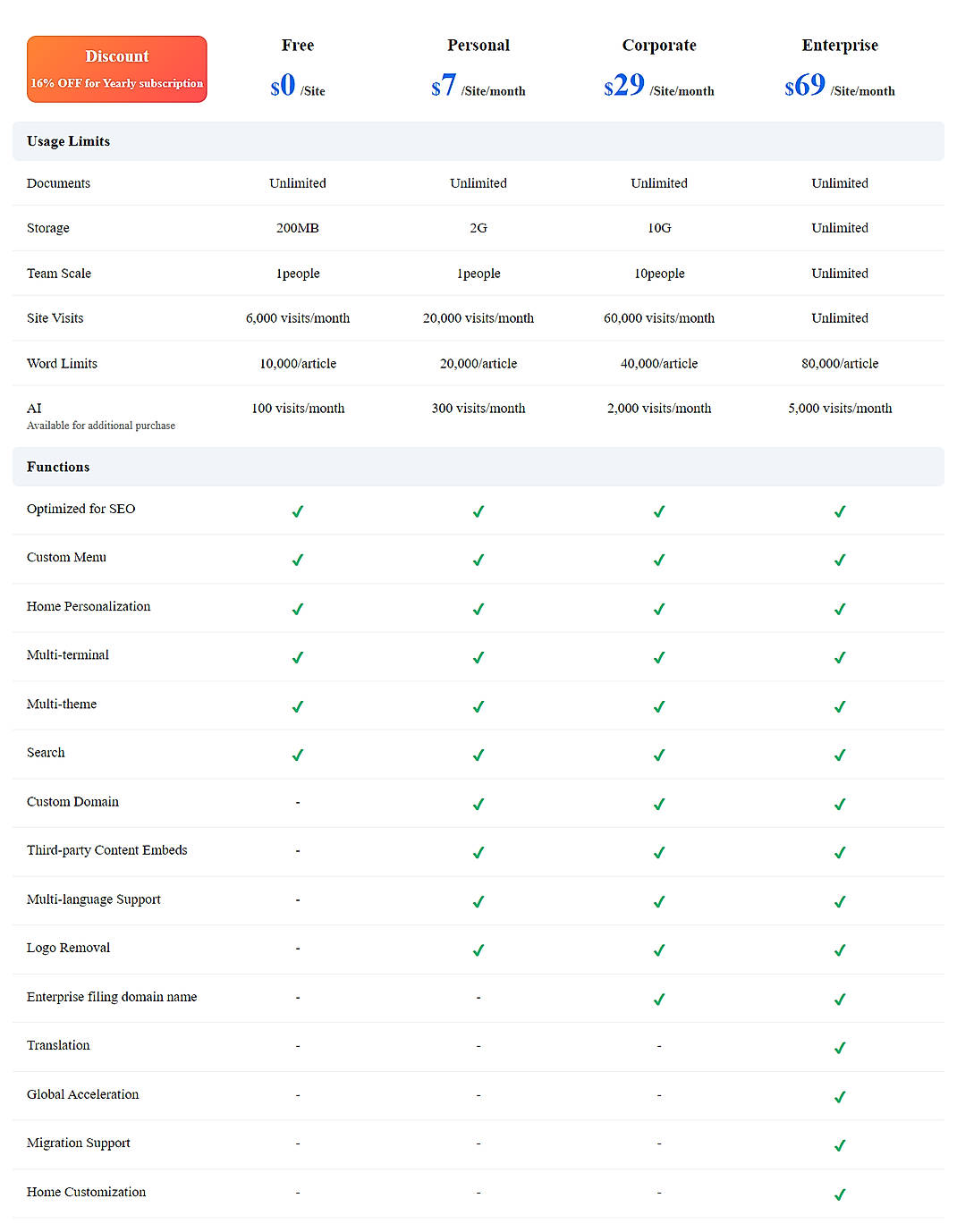
Task: Expand the AI additional purchase details
Action: 100,425
